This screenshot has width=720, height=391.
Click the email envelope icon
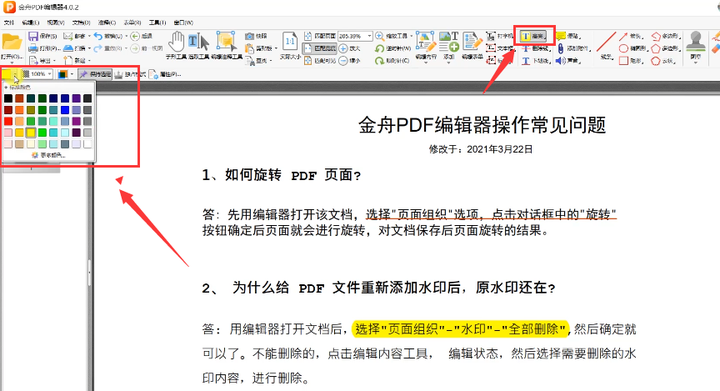(68, 36)
